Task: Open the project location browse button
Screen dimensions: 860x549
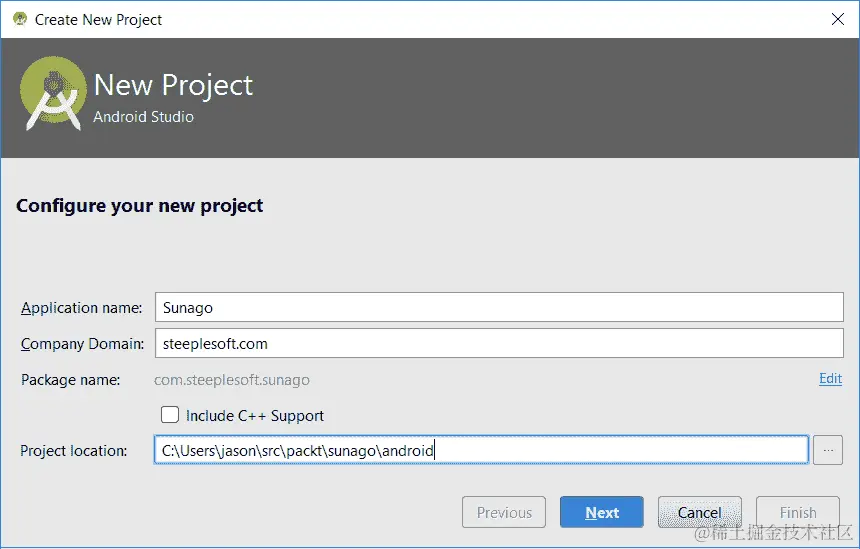Action: 828,450
